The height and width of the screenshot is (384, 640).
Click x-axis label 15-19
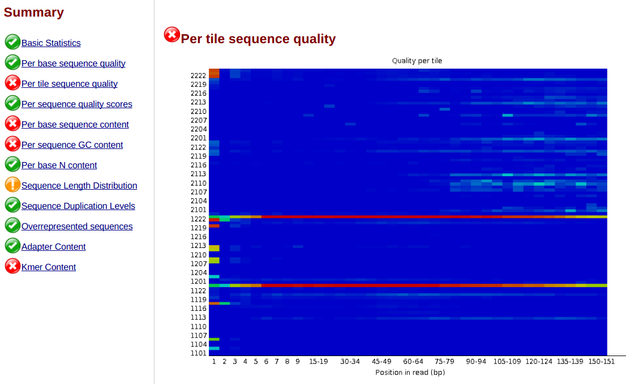pos(318,362)
